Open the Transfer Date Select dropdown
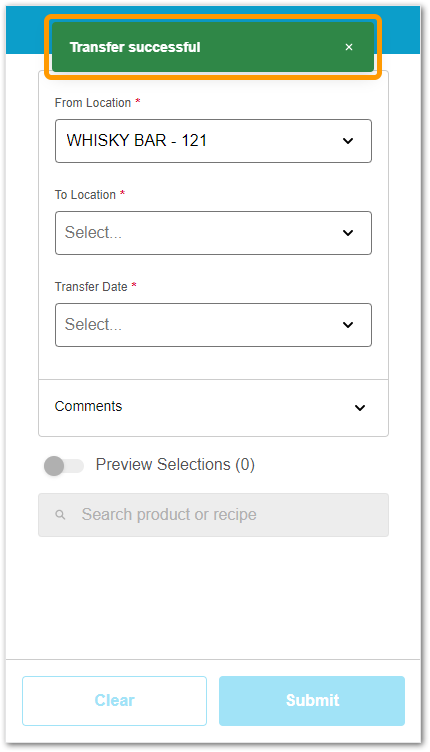This screenshot has width=430, height=752. click(213, 325)
